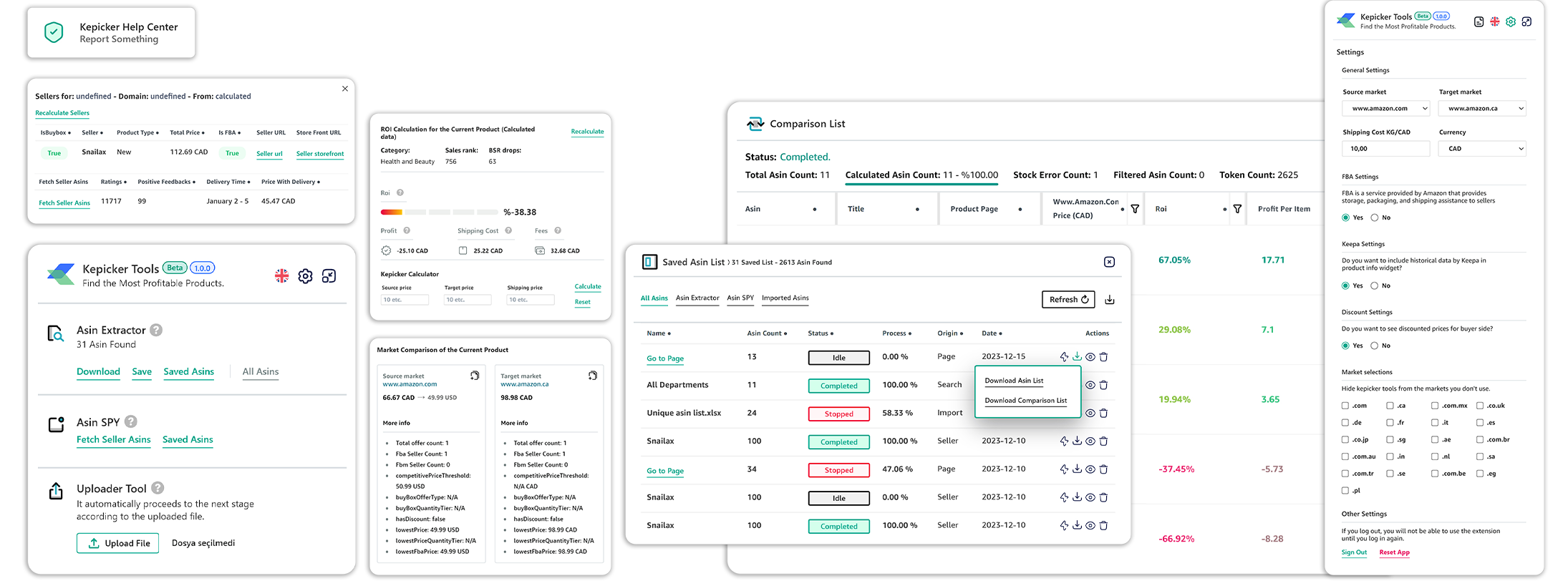Collapse Kepicker Tools main panel with shrink icon

pos(329,276)
